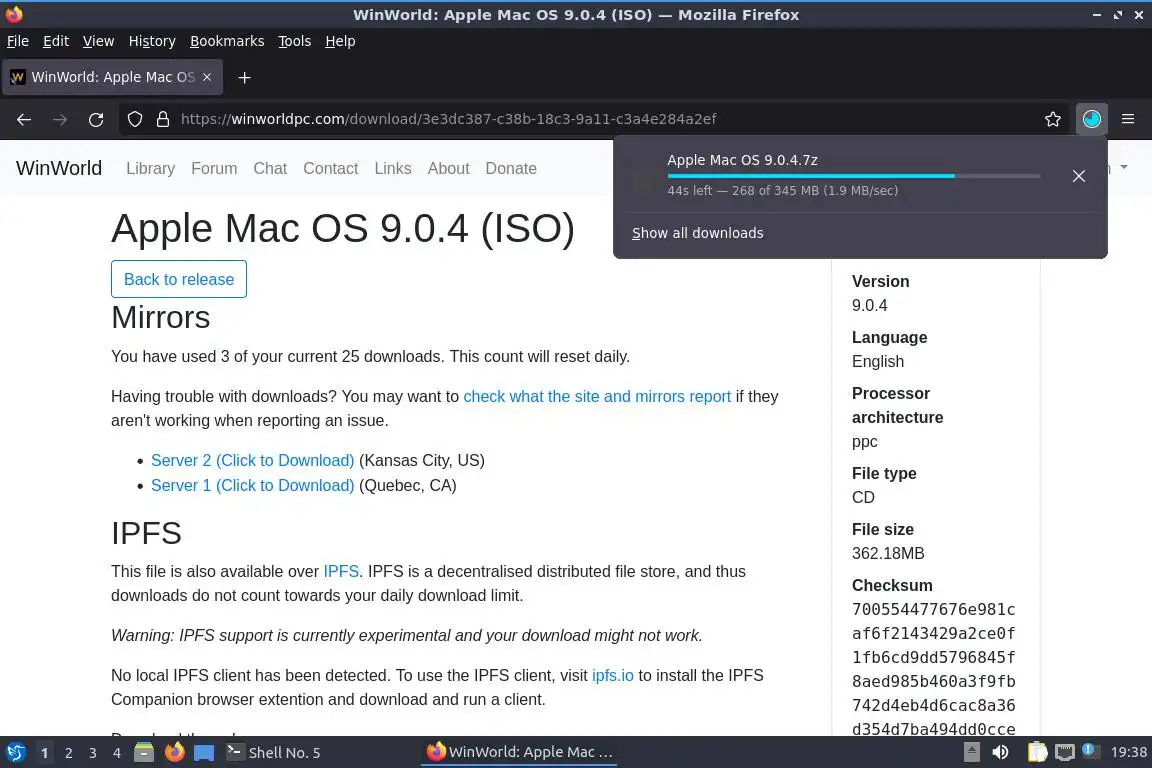Launch Firefox from taskbar quick launch
Image resolution: width=1152 pixels, height=768 pixels.
(174, 752)
